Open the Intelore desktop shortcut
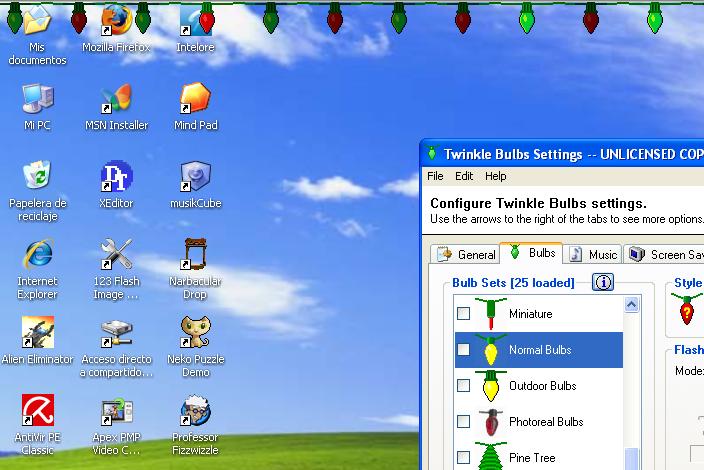Screen dimensions: 704x470 pos(195,20)
